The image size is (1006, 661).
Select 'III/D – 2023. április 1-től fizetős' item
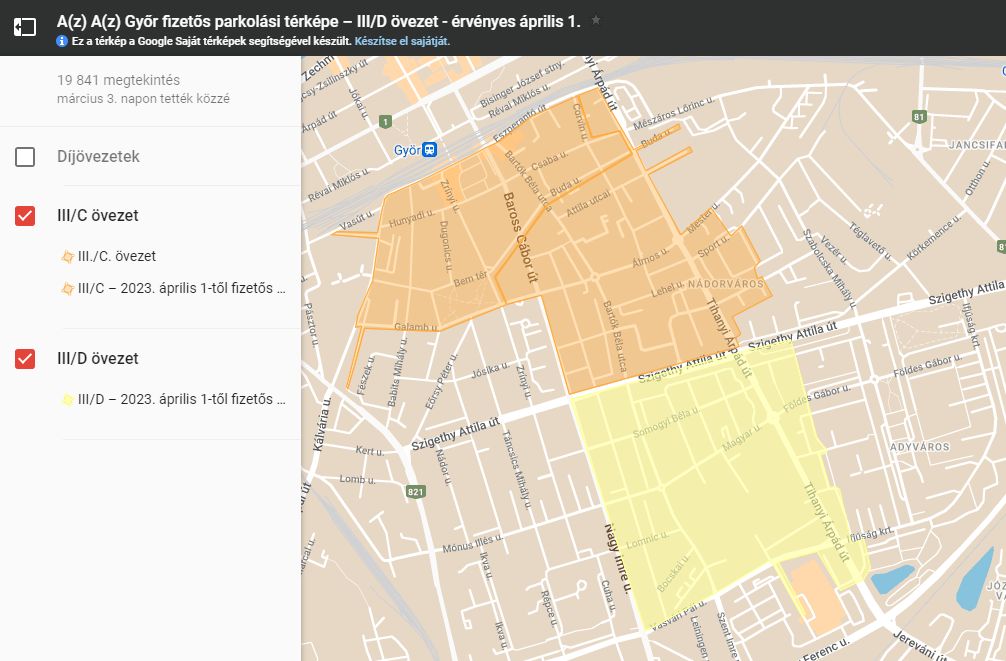click(x=181, y=400)
